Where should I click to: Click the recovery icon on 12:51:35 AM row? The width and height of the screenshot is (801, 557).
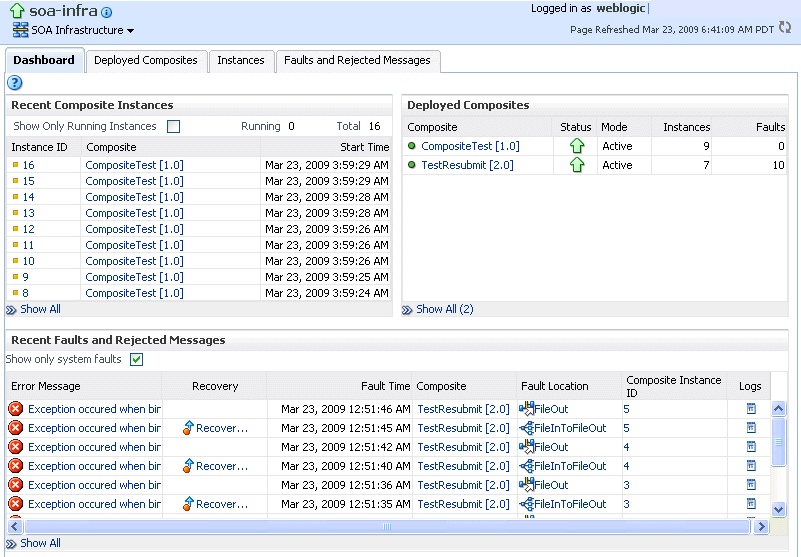click(x=188, y=503)
